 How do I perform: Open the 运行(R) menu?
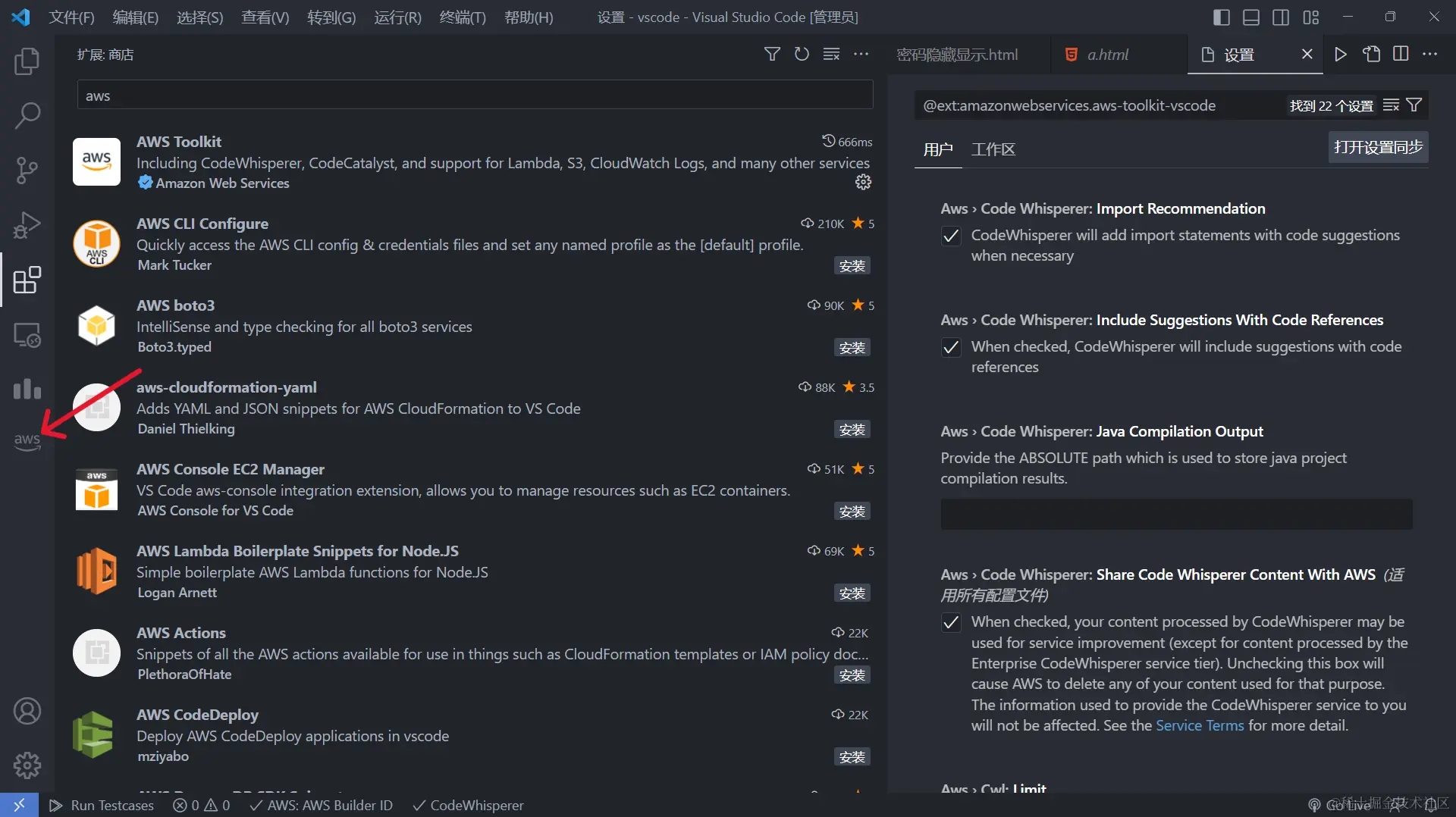(x=397, y=17)
